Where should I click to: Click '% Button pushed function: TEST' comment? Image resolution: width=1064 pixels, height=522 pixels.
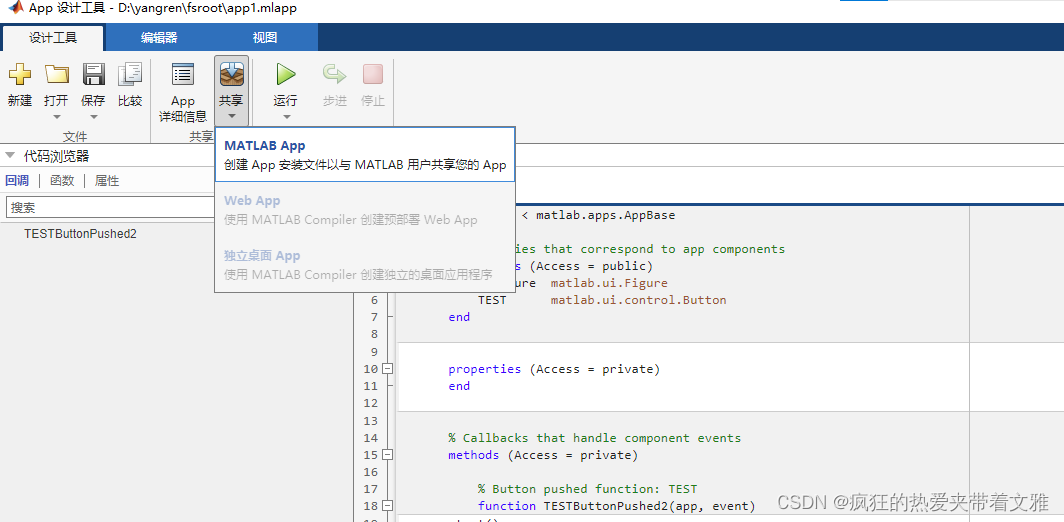coord(587,489)
